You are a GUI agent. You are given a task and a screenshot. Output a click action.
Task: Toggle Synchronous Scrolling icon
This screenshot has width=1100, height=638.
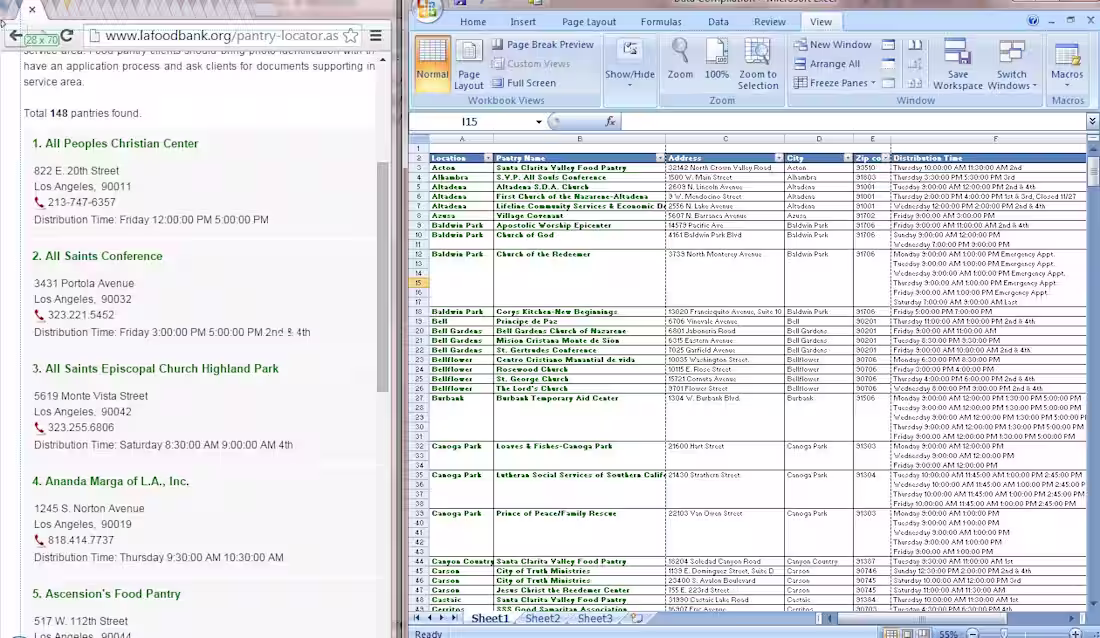click(915, 64)
